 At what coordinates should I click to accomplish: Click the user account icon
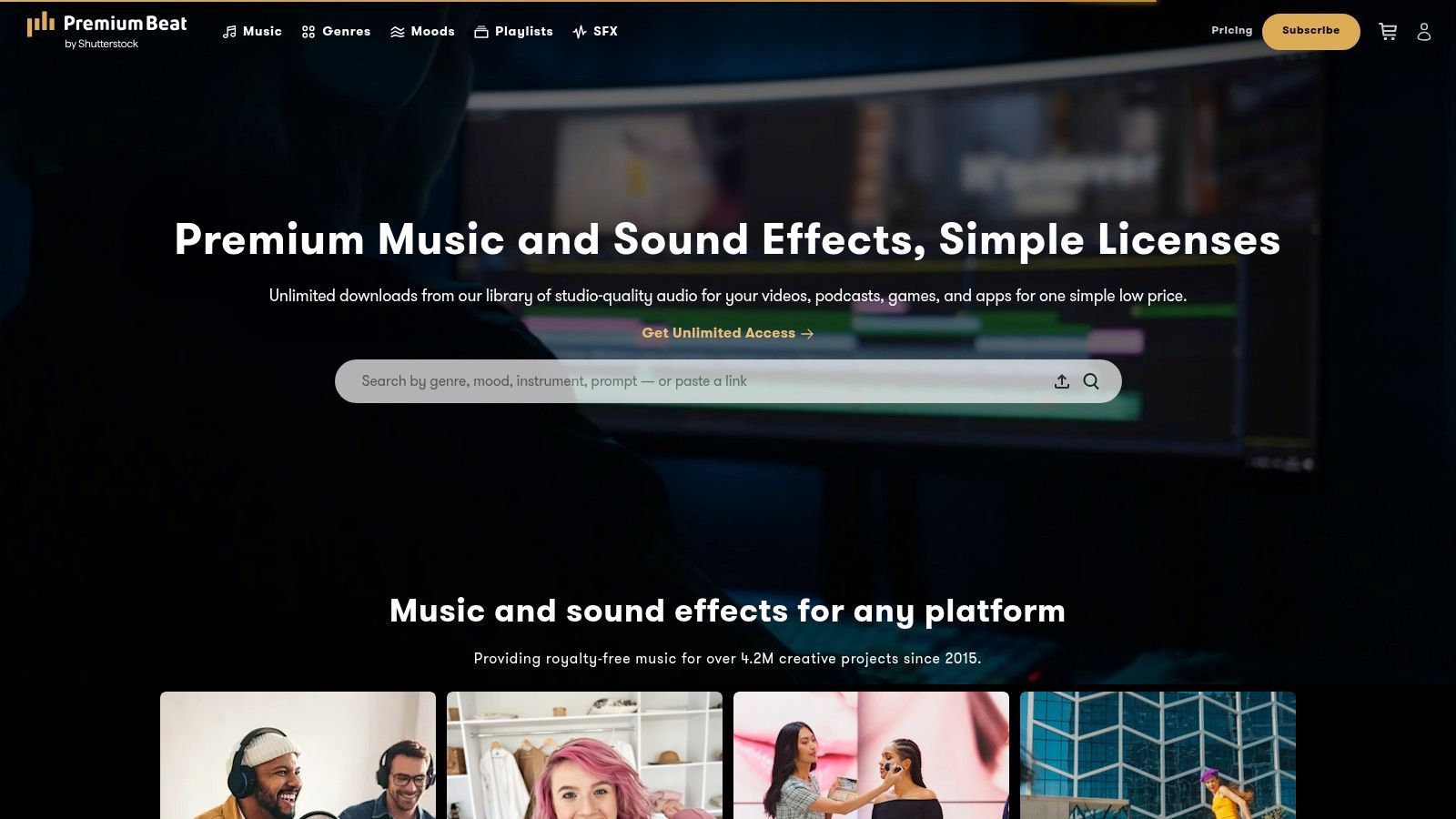1424,31
